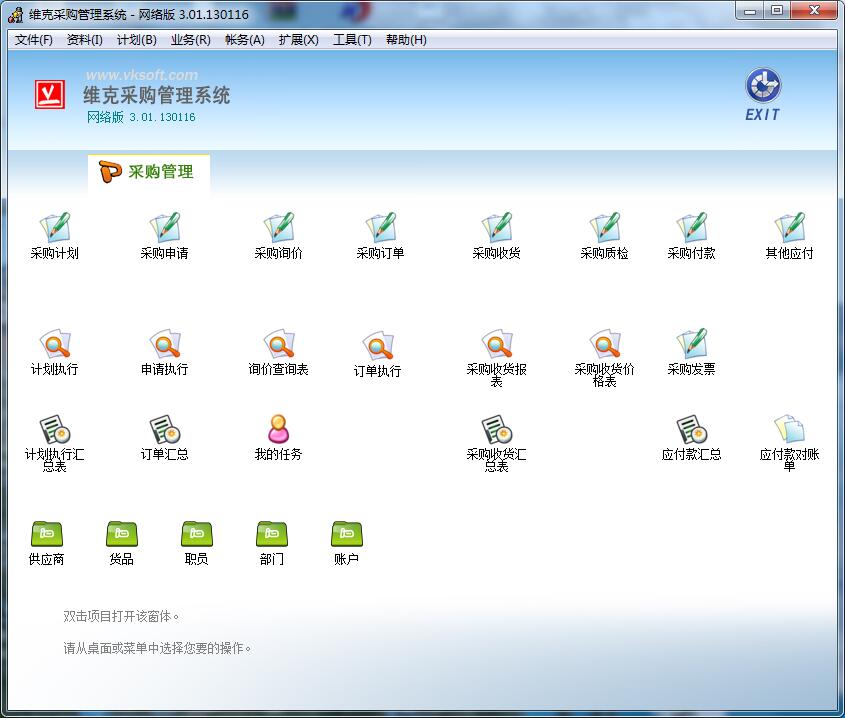Click the 其他应付 icon
The image size is (845, 718).
pyautogui.click(x=789, y=227)
